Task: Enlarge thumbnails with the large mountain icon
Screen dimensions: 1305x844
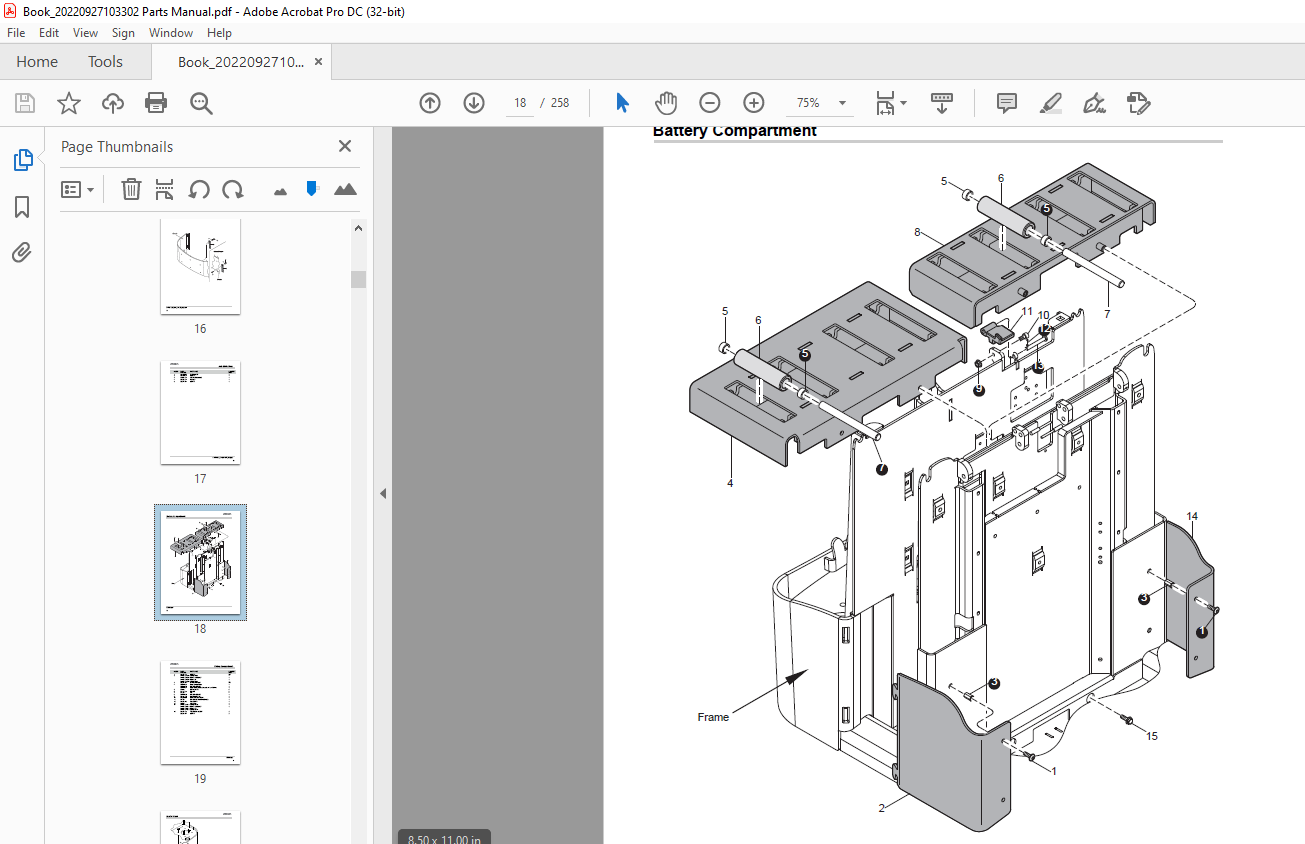Action: (345, 189)
